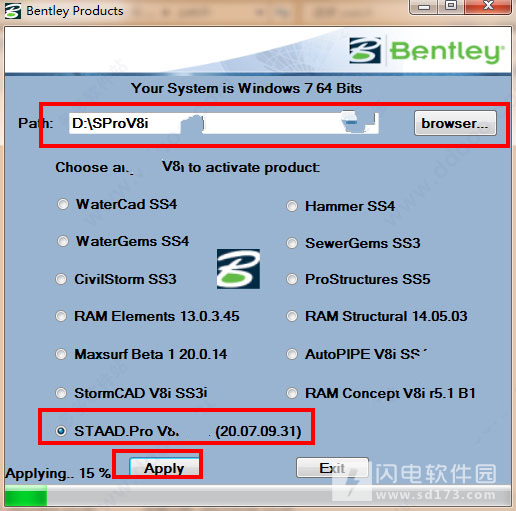This screenshot has width=516, height=511.
Task: Click the green applying progress bar
Action: pyautogui.click(x=26, y=496)
